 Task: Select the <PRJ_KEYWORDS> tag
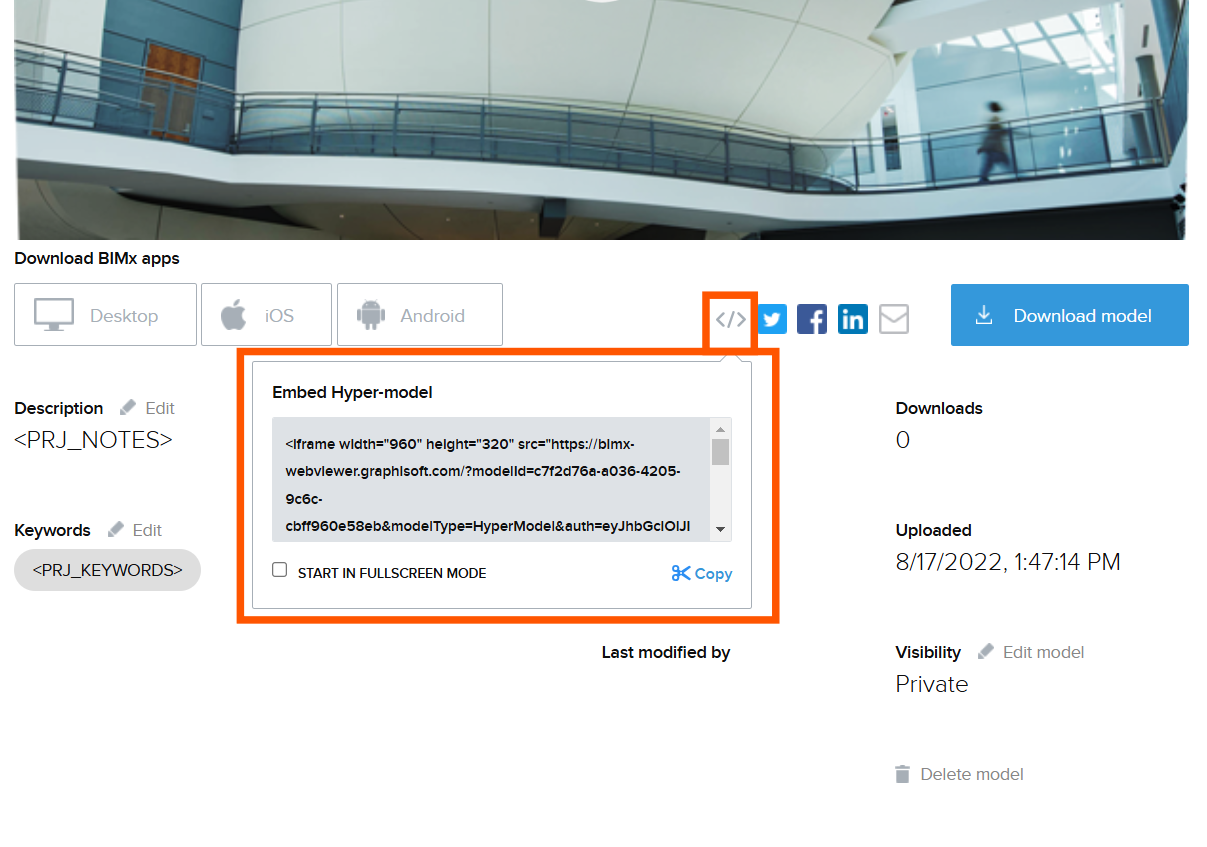click(x=107, y=570)
